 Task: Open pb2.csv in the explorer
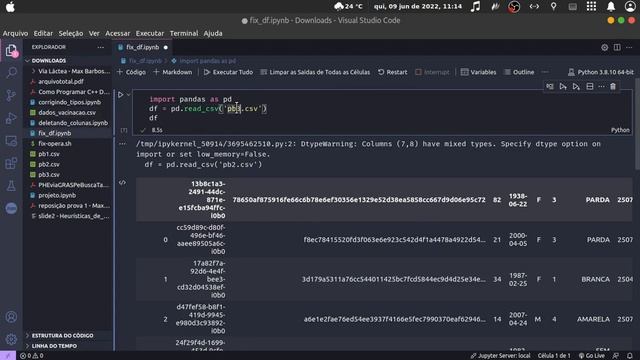[x=49, y=164]
